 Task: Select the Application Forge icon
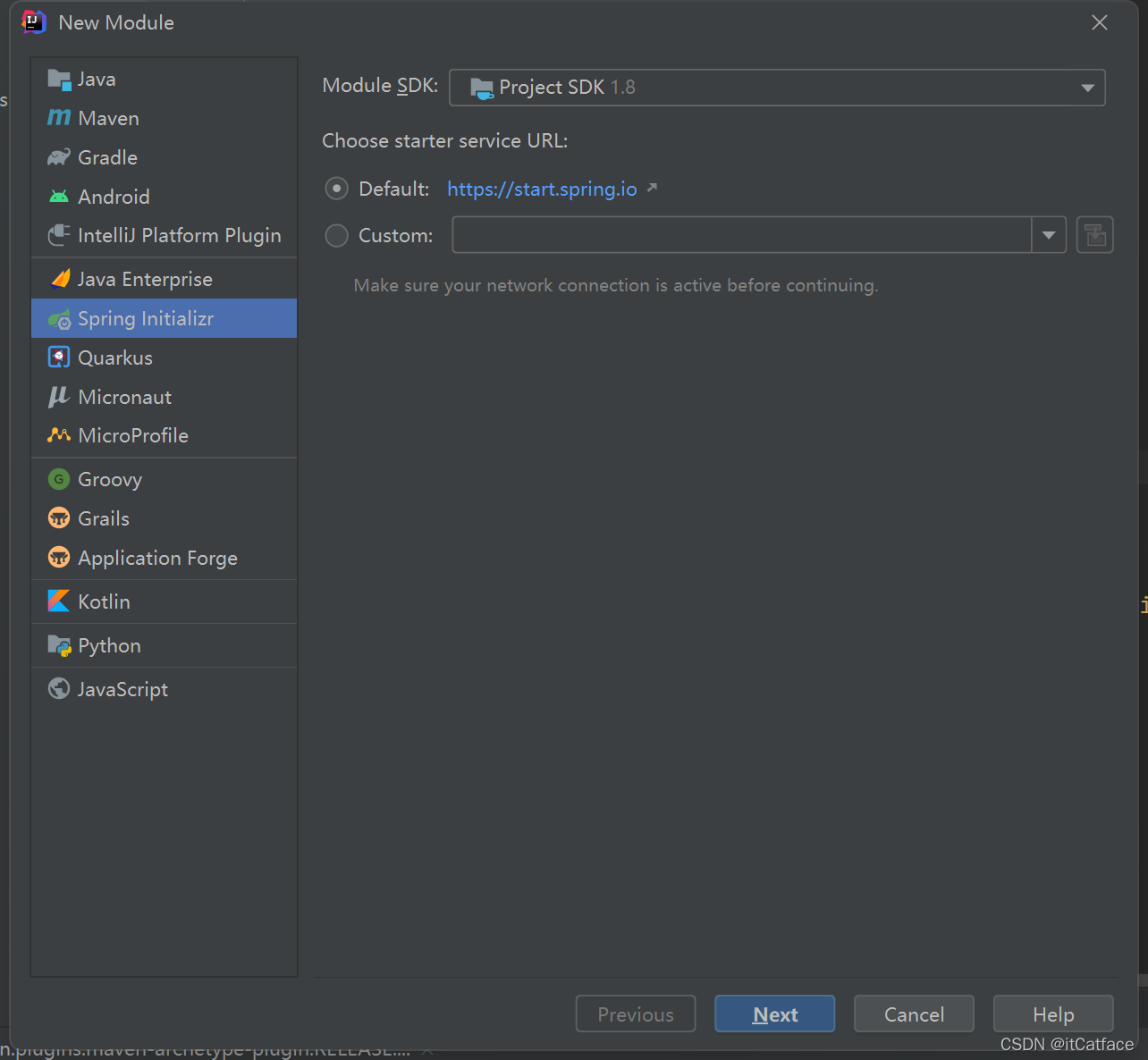(59, 558)
